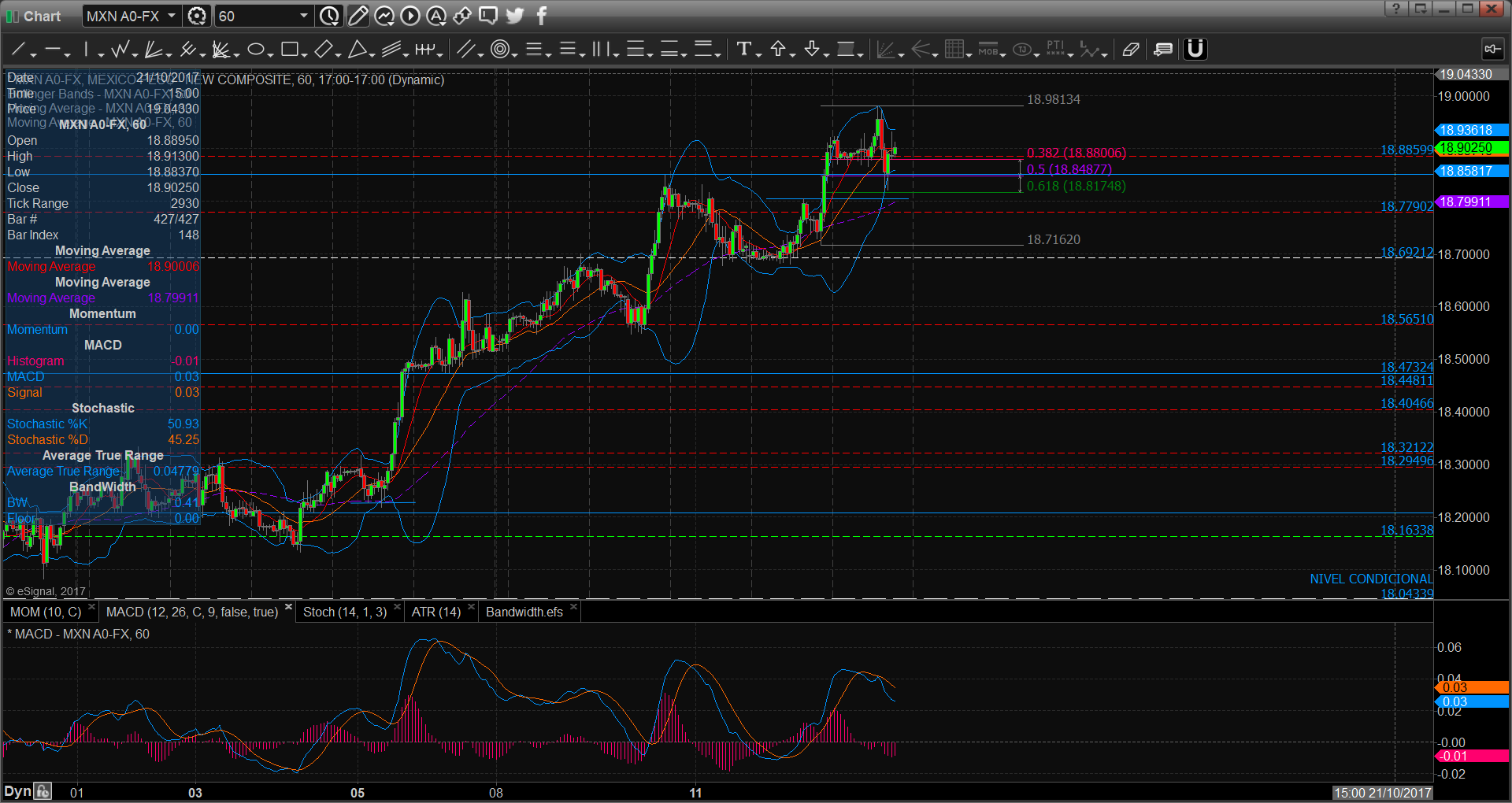Expand the MXN A0-FX symbol dropdown
Viewport: 1512px width, 803px height.
pyautogui.click(x=172, y=16)
